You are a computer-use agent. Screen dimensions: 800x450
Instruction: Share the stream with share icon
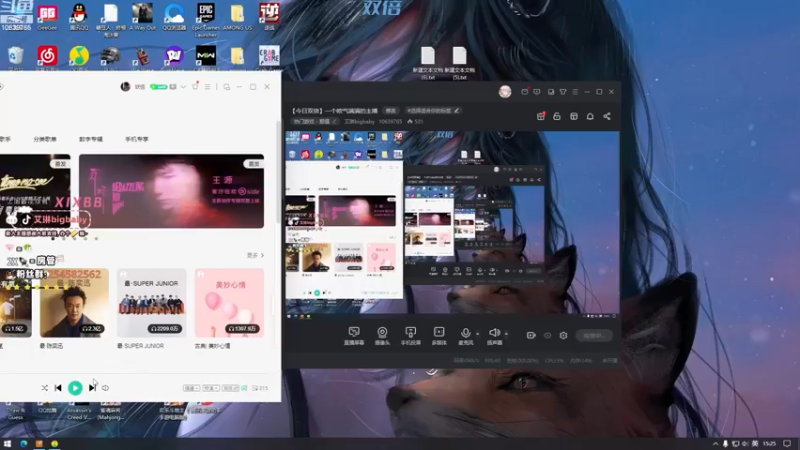(x=607, y=116)
